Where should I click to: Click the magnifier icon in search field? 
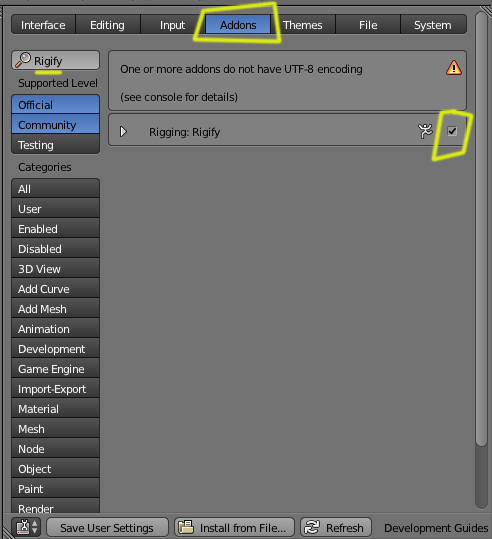pos(23,60)
